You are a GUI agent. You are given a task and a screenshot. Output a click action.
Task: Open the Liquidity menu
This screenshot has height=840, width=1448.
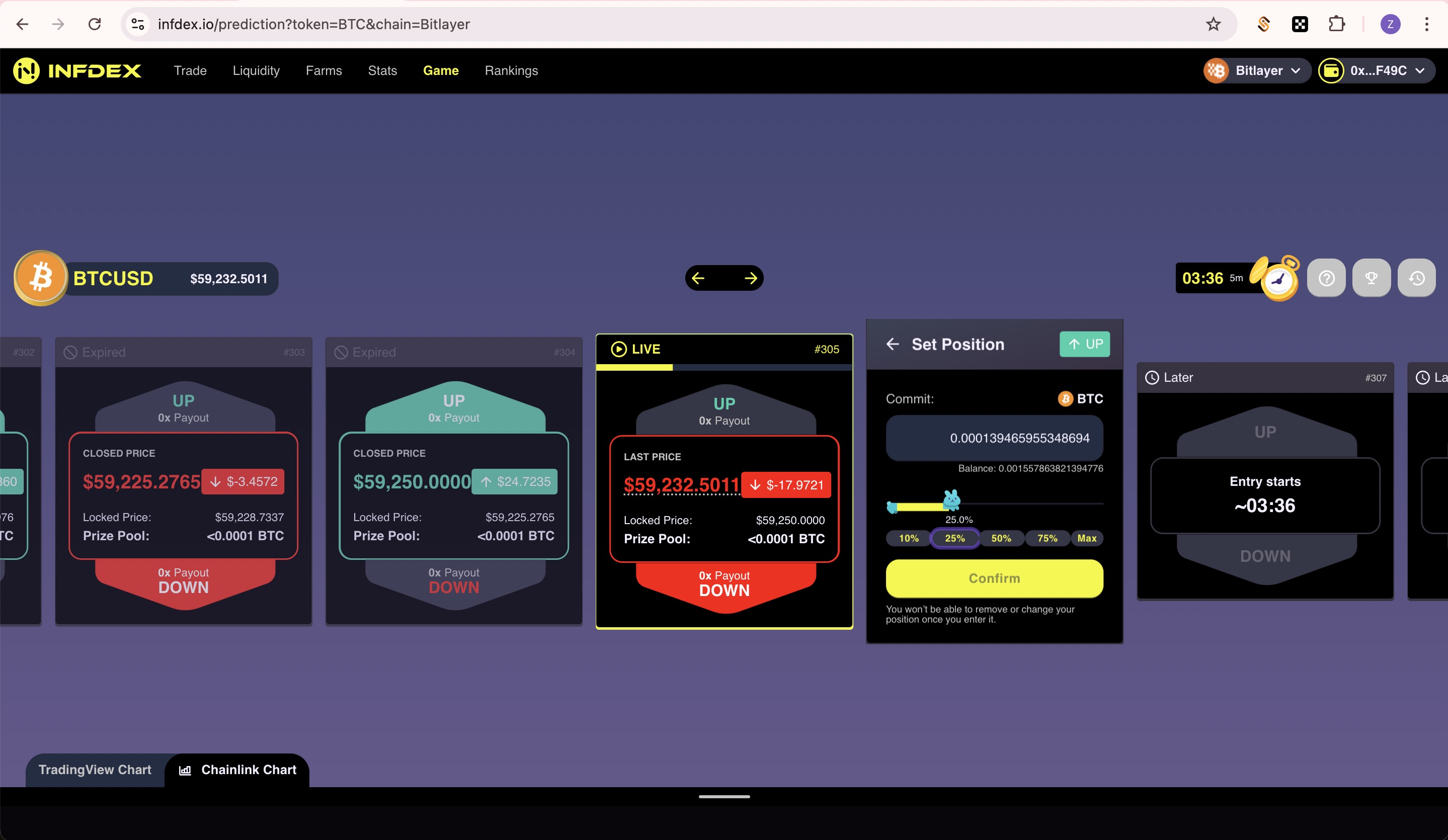[x=256, y=70]
